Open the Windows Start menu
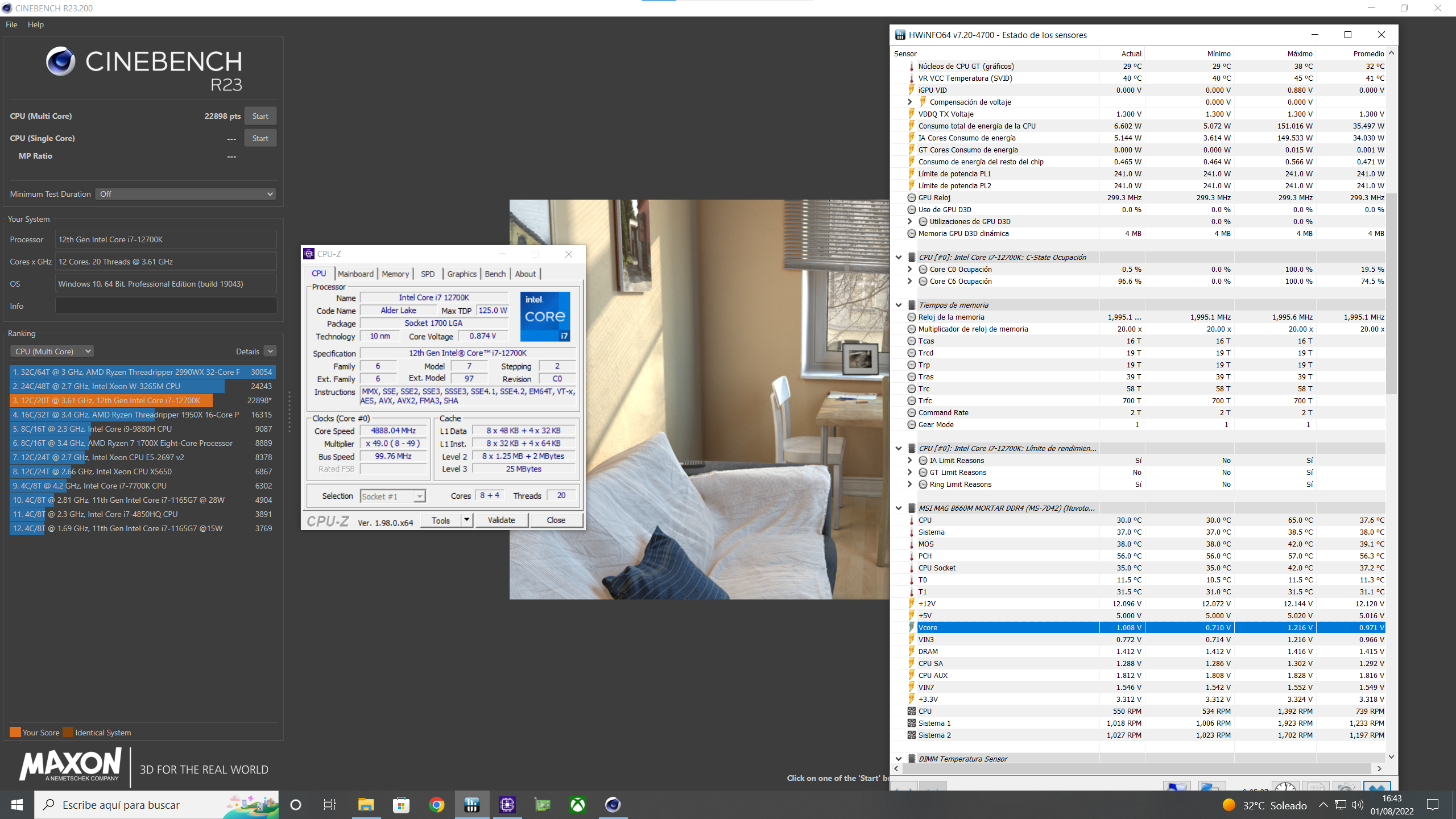This screenshot has height=819, width=1456. tap(17, 805)
